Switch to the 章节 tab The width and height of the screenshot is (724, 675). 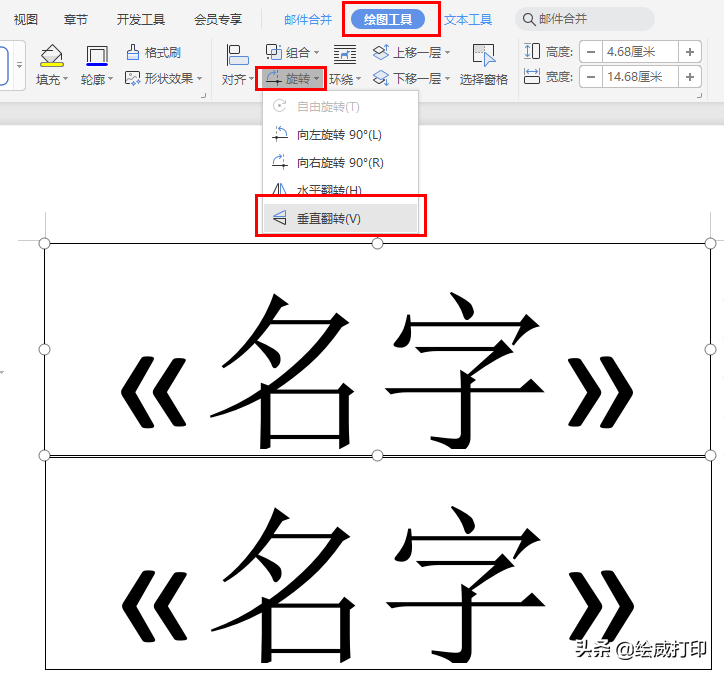[76, 20]
